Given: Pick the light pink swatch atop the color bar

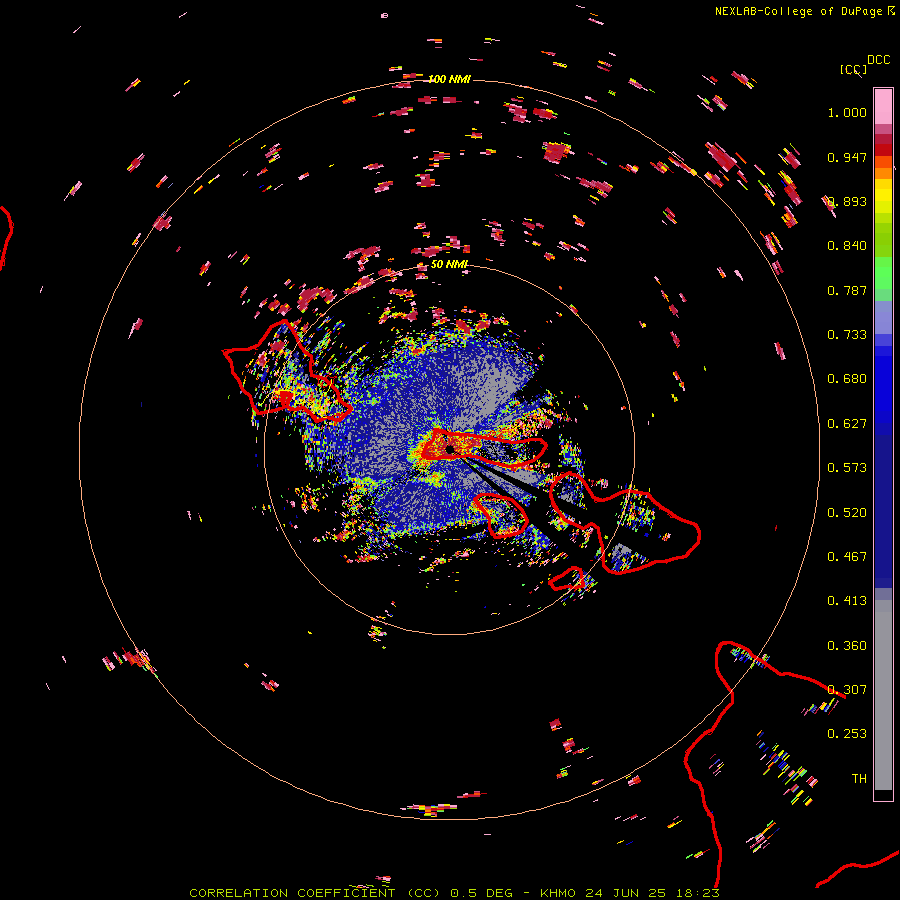Looking at the screenshot, I should tap(883, 106).
